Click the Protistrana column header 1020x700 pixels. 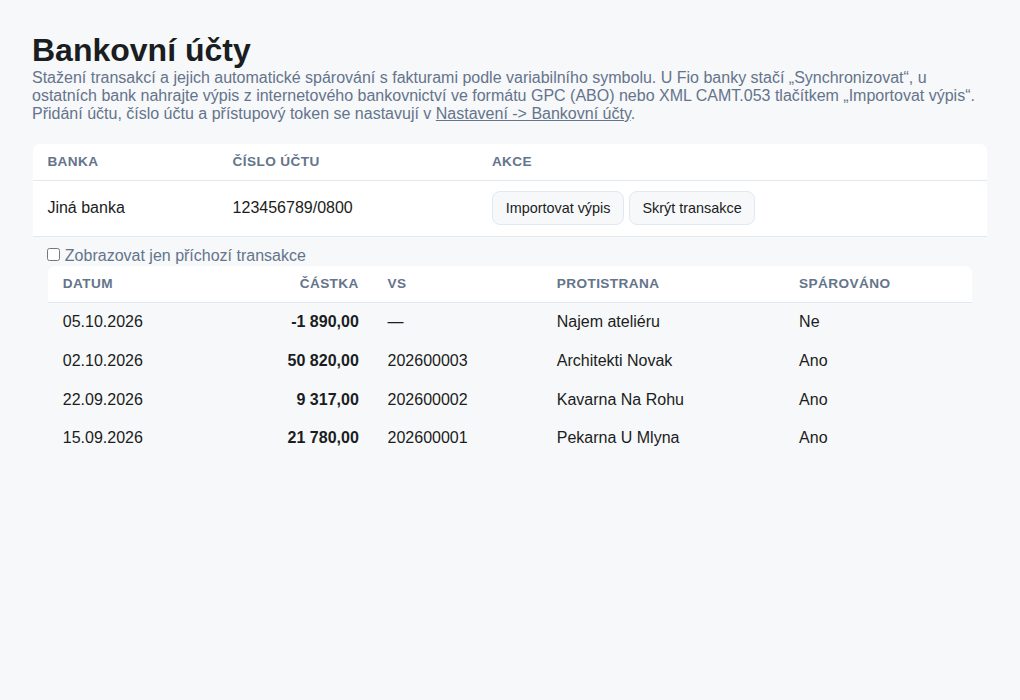[608, 284]
